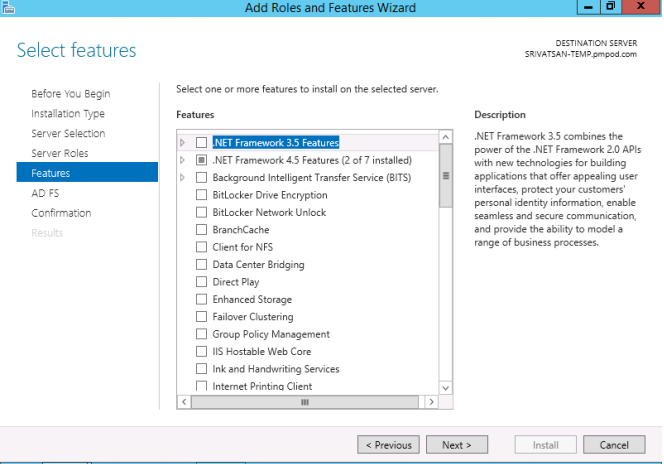Viewport: 664px width, 464px height.
Task: Check Group Policy Management
Action: click(202, 334)
